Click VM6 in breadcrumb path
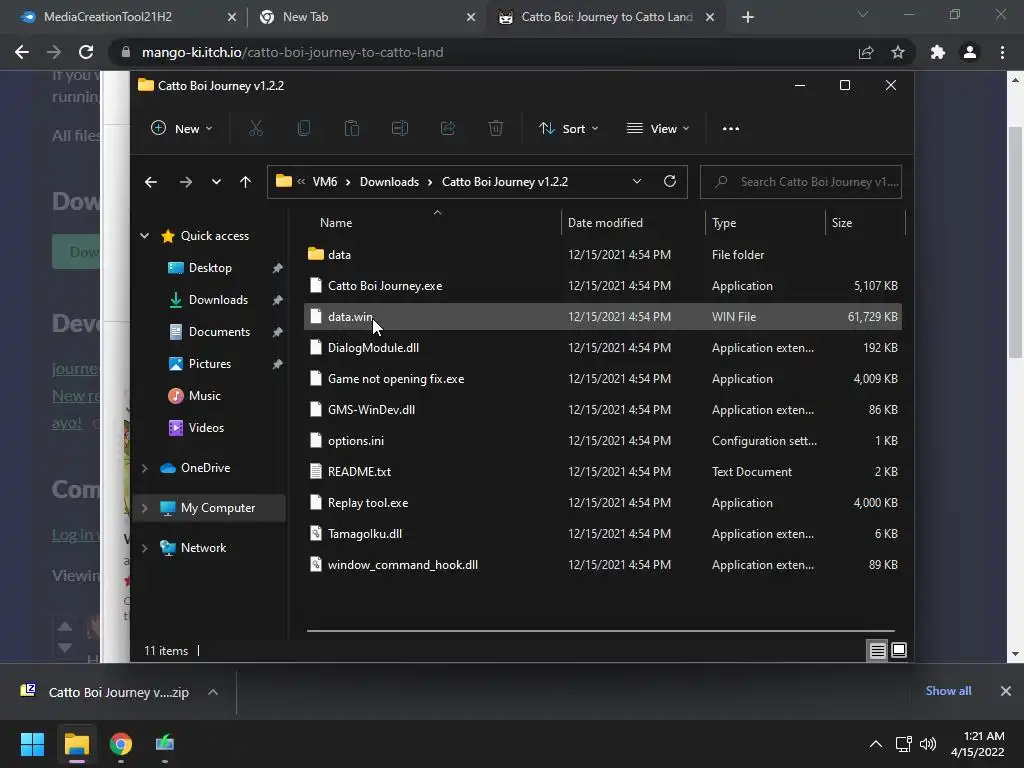The height and width of the screenshot is (768, 1024). tap(325, 182)
